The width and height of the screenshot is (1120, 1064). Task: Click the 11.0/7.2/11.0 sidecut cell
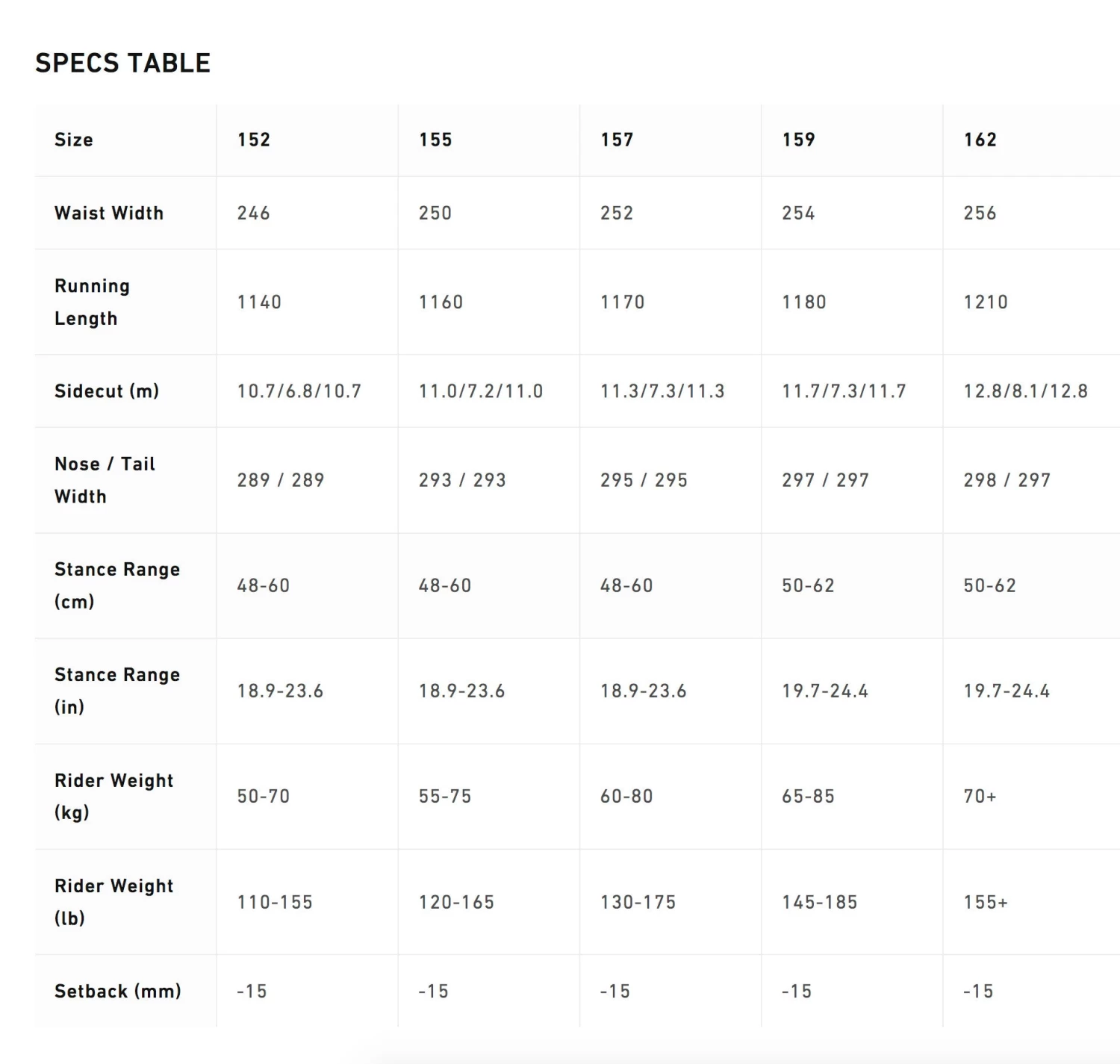click(x=481, y=391)
